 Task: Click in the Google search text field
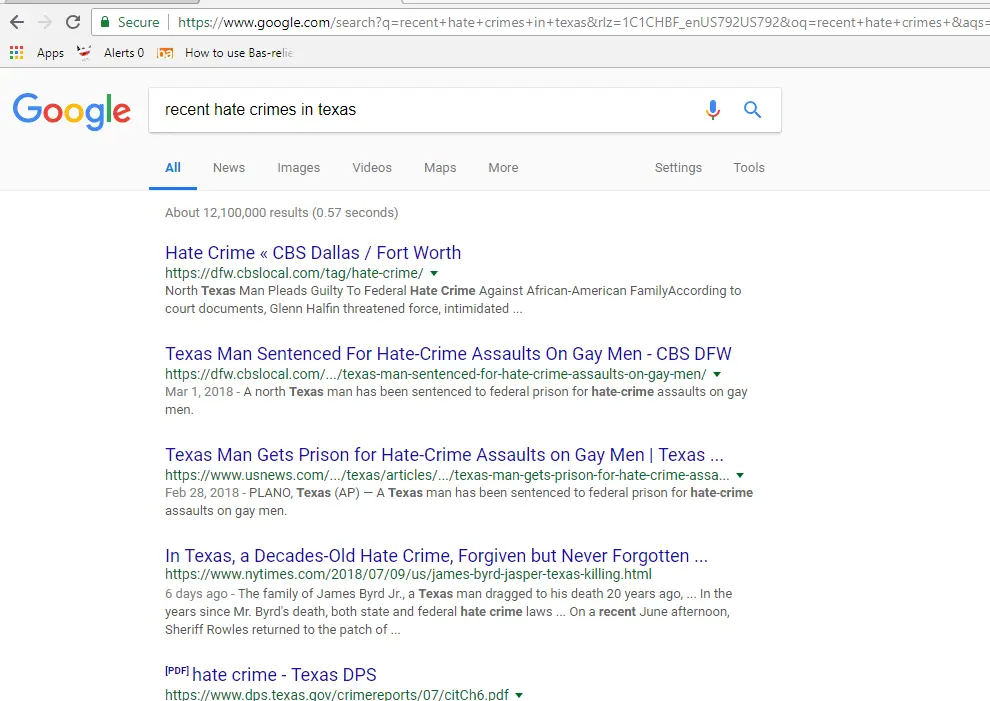[420, 110]
